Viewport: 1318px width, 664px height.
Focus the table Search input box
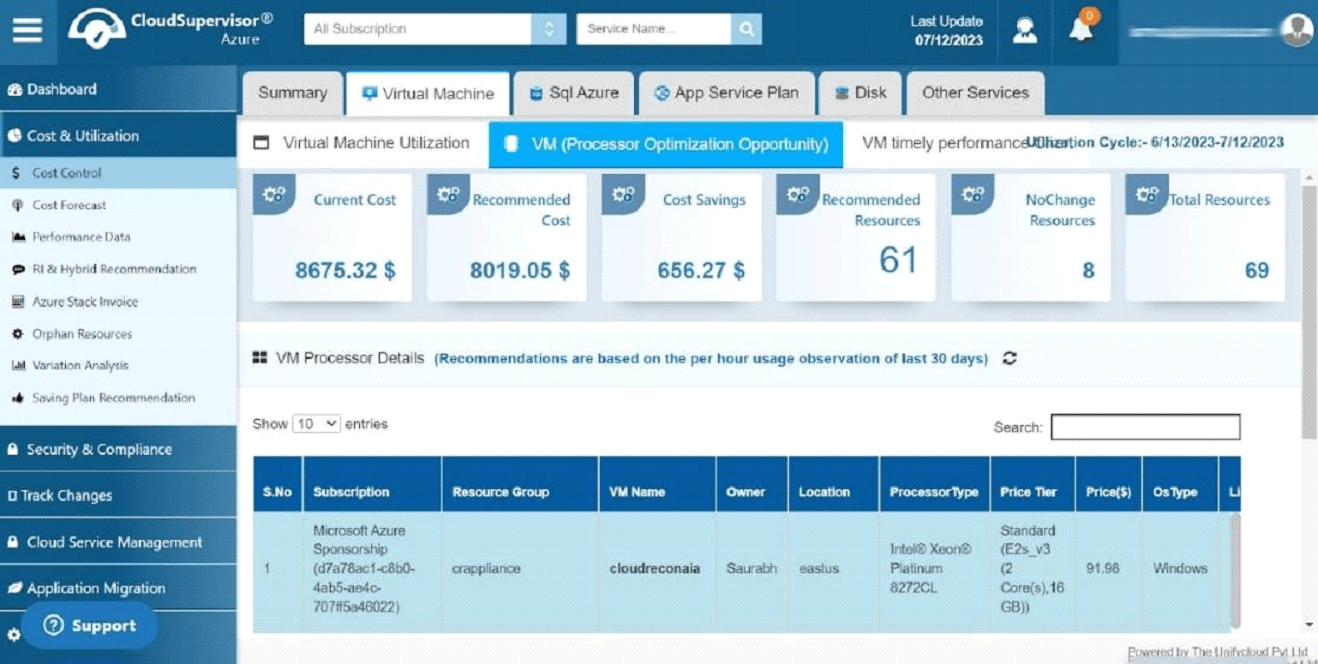(1145, 427)
